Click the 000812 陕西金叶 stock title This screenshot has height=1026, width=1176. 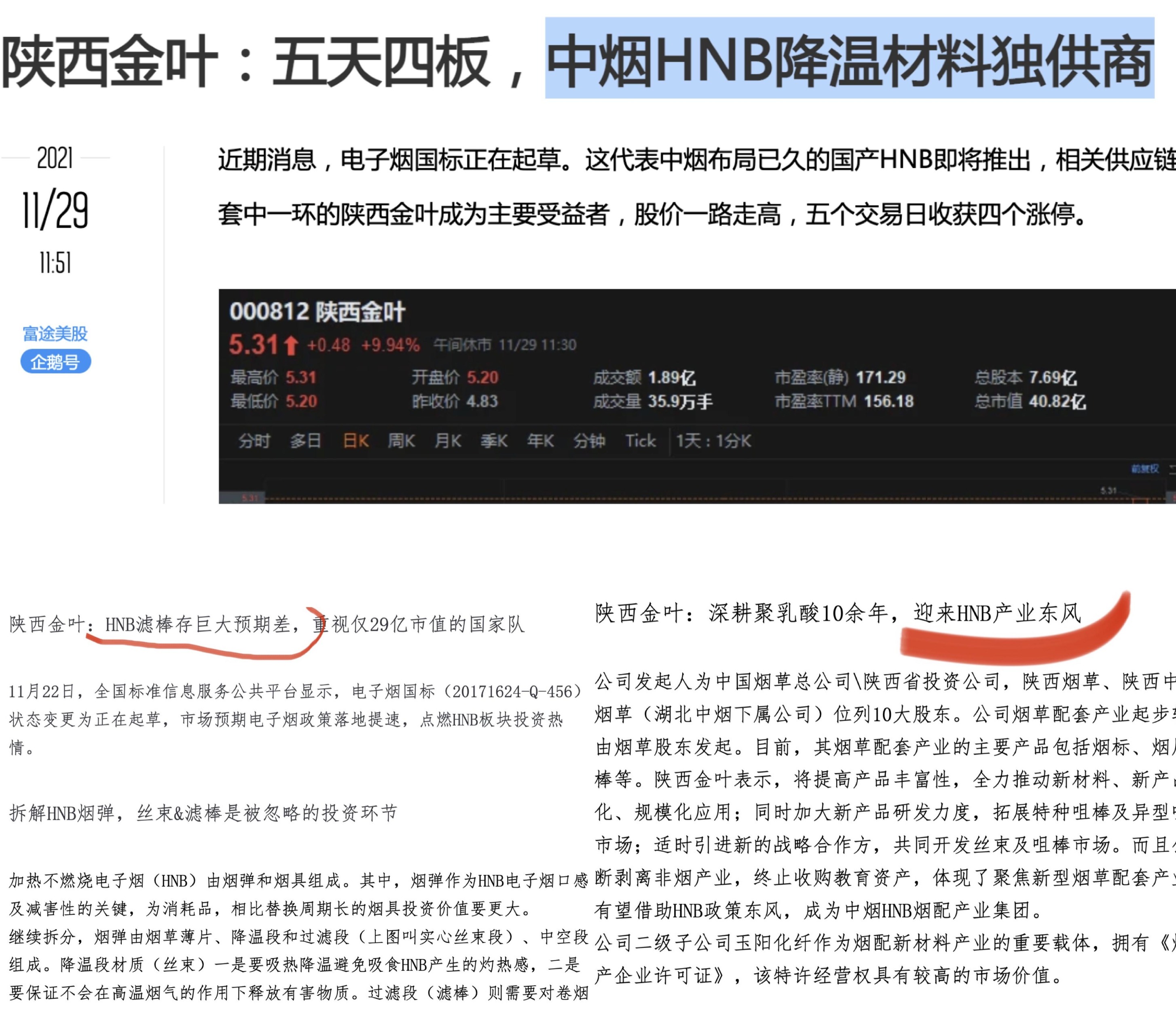(x=317, y=312)
